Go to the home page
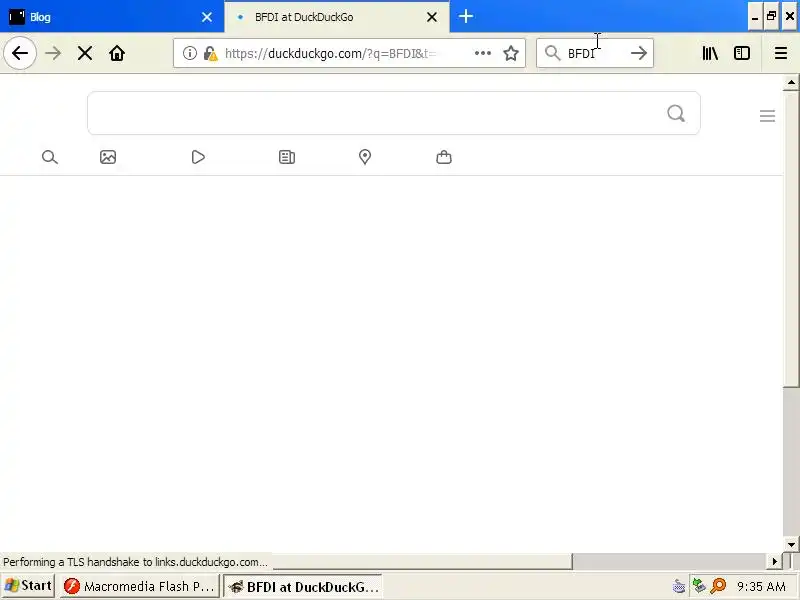This screenshot has width=800, height=600. [x=117, y=53]
